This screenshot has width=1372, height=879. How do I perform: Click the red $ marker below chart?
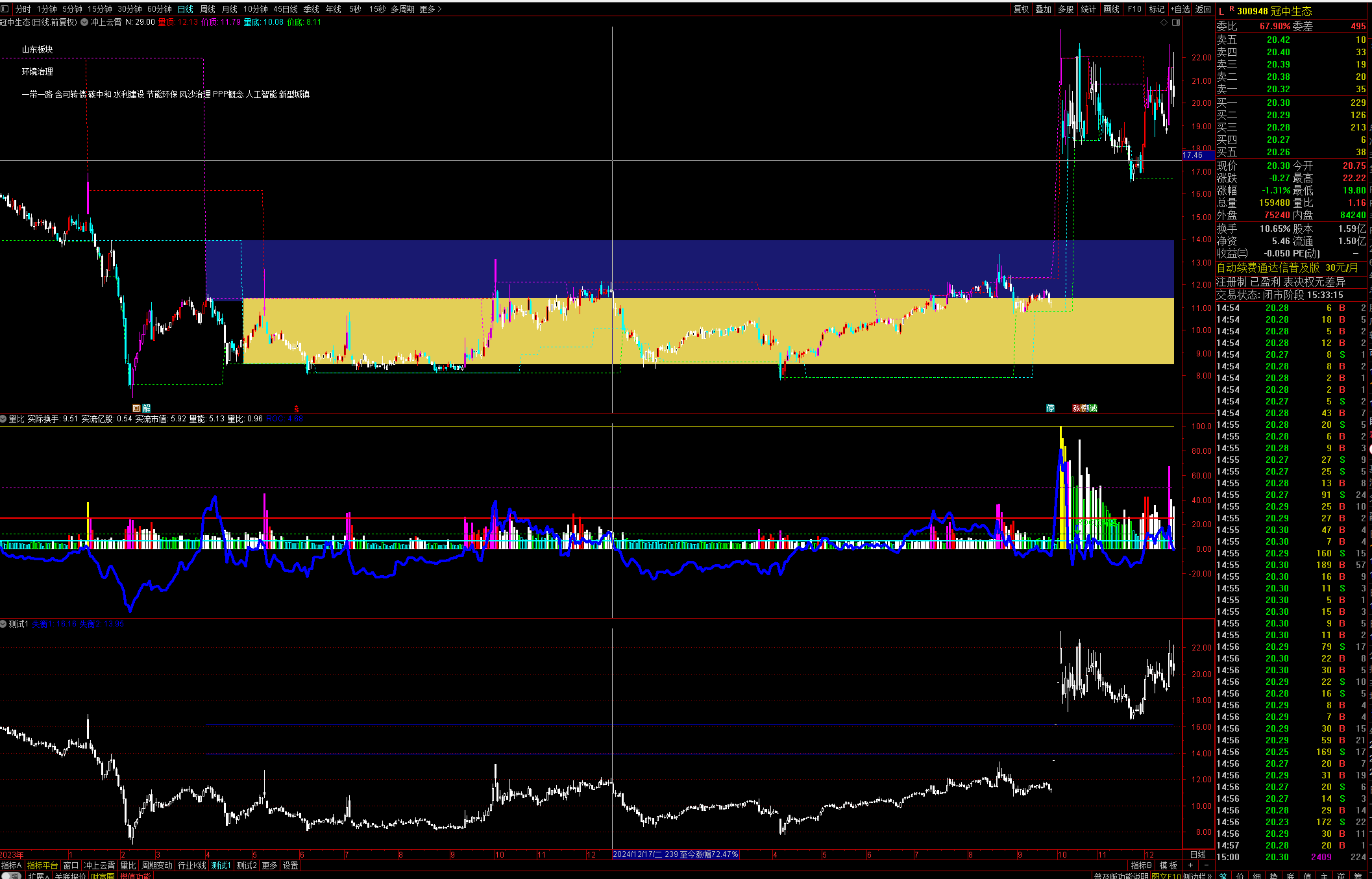(297, 408)
